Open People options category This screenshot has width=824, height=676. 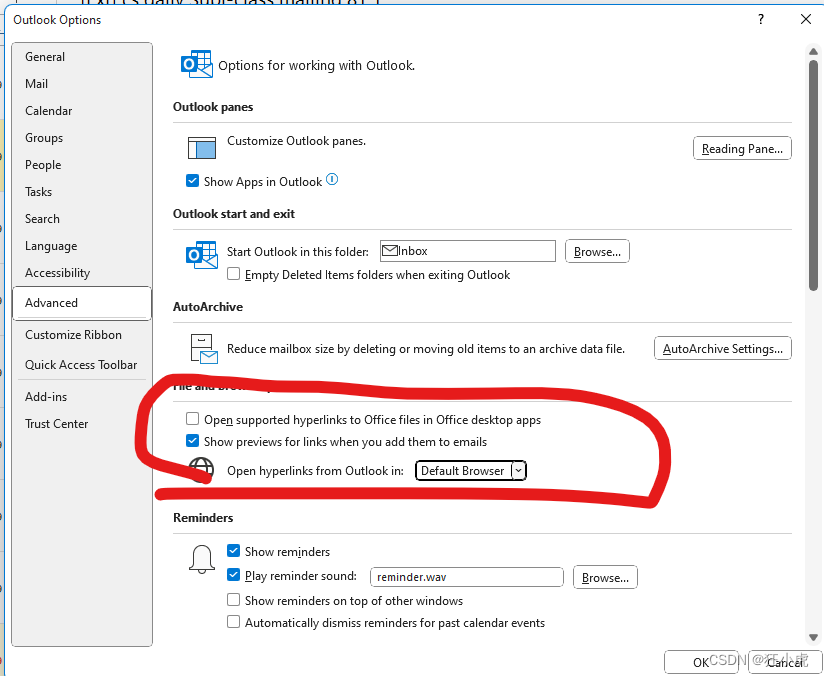pyautogui.click(x=82, y=165)
